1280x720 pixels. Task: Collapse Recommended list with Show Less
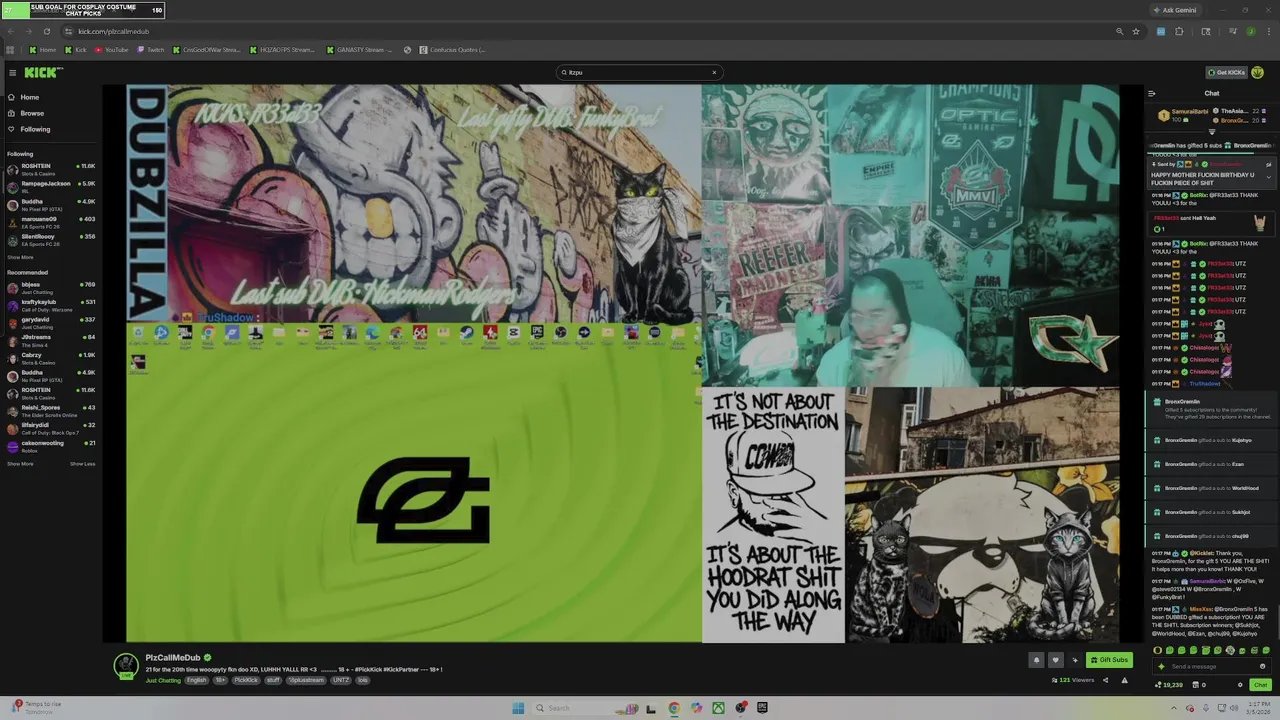(x=83, y=464)
